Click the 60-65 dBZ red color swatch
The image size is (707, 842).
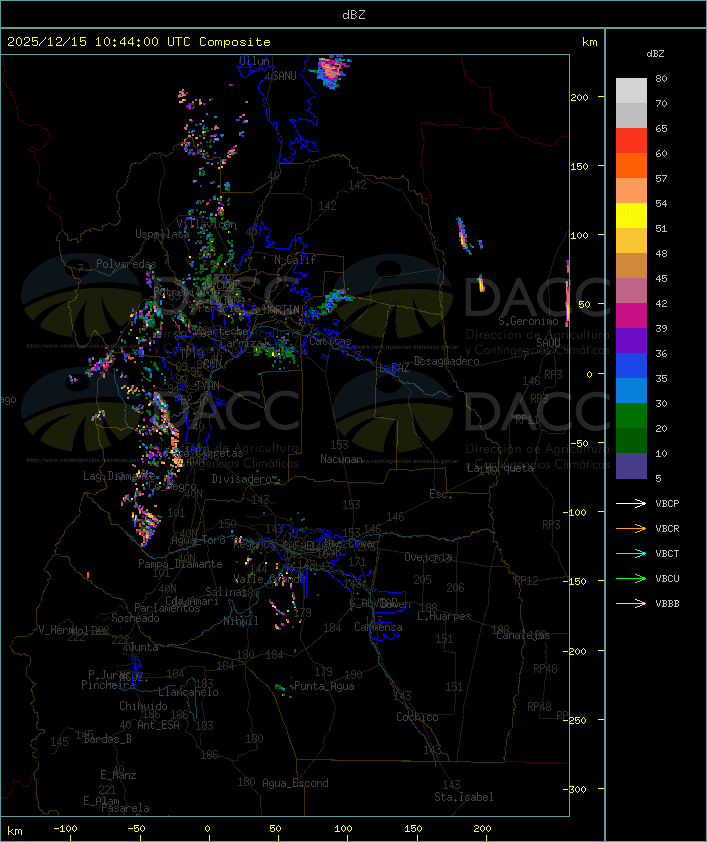pyautogui.click(x=631, y=141)
